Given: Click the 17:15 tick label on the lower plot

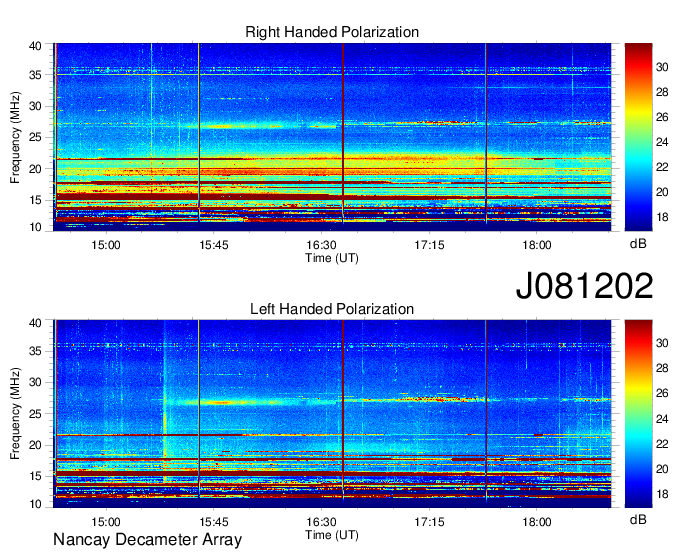Looking at the screenshot, I should 429,522.
